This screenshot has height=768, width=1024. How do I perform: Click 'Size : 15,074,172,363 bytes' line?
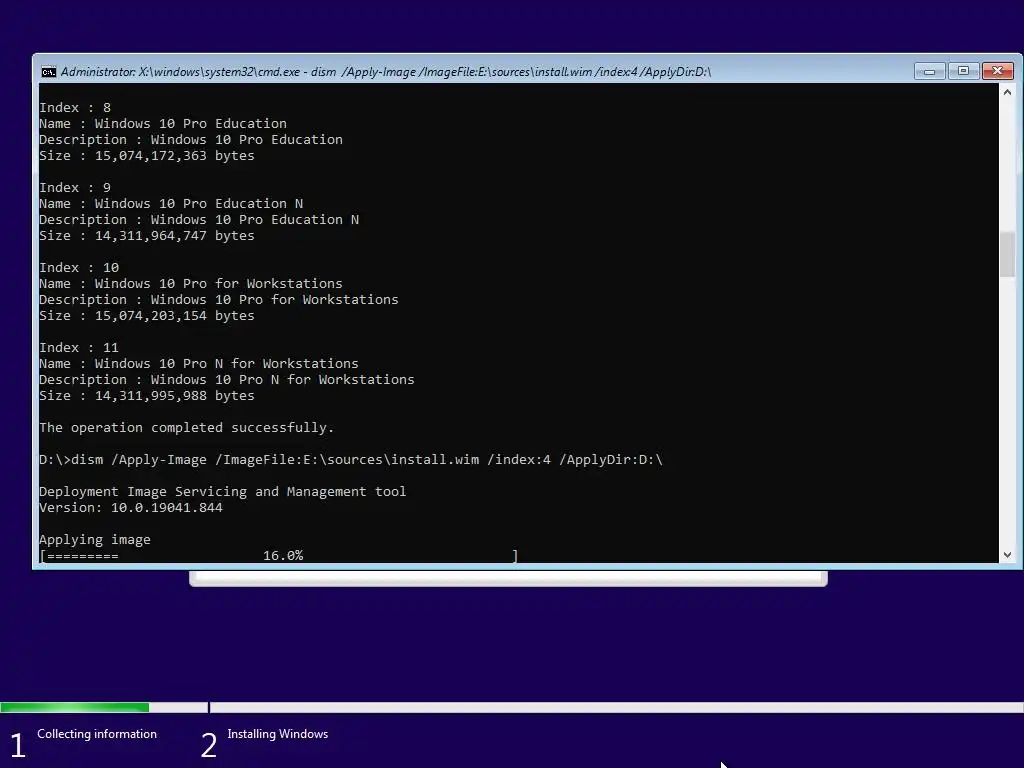point(147,155)
